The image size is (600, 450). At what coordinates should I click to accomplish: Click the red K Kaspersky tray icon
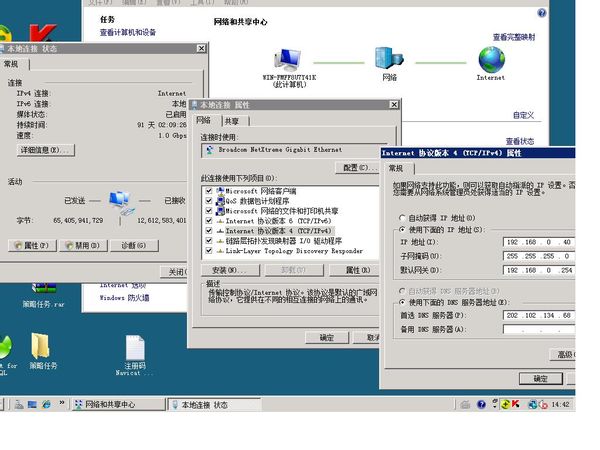tap(515, 404)
